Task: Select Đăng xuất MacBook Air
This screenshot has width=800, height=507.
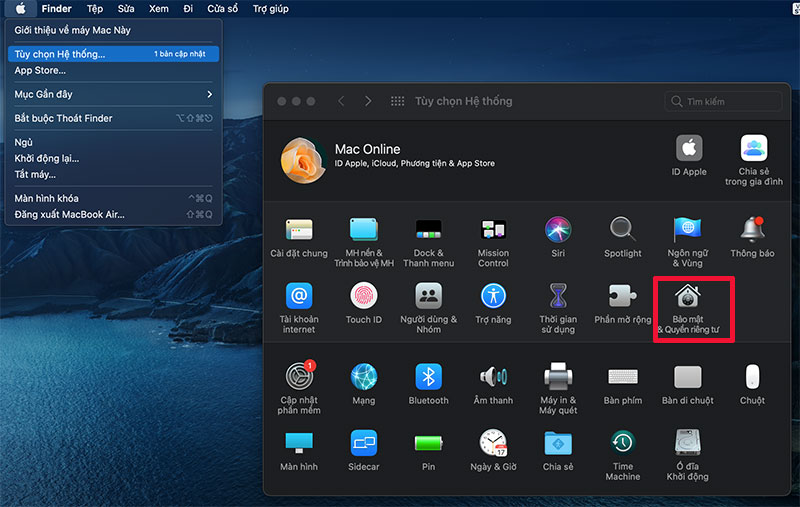Action: 113,214
